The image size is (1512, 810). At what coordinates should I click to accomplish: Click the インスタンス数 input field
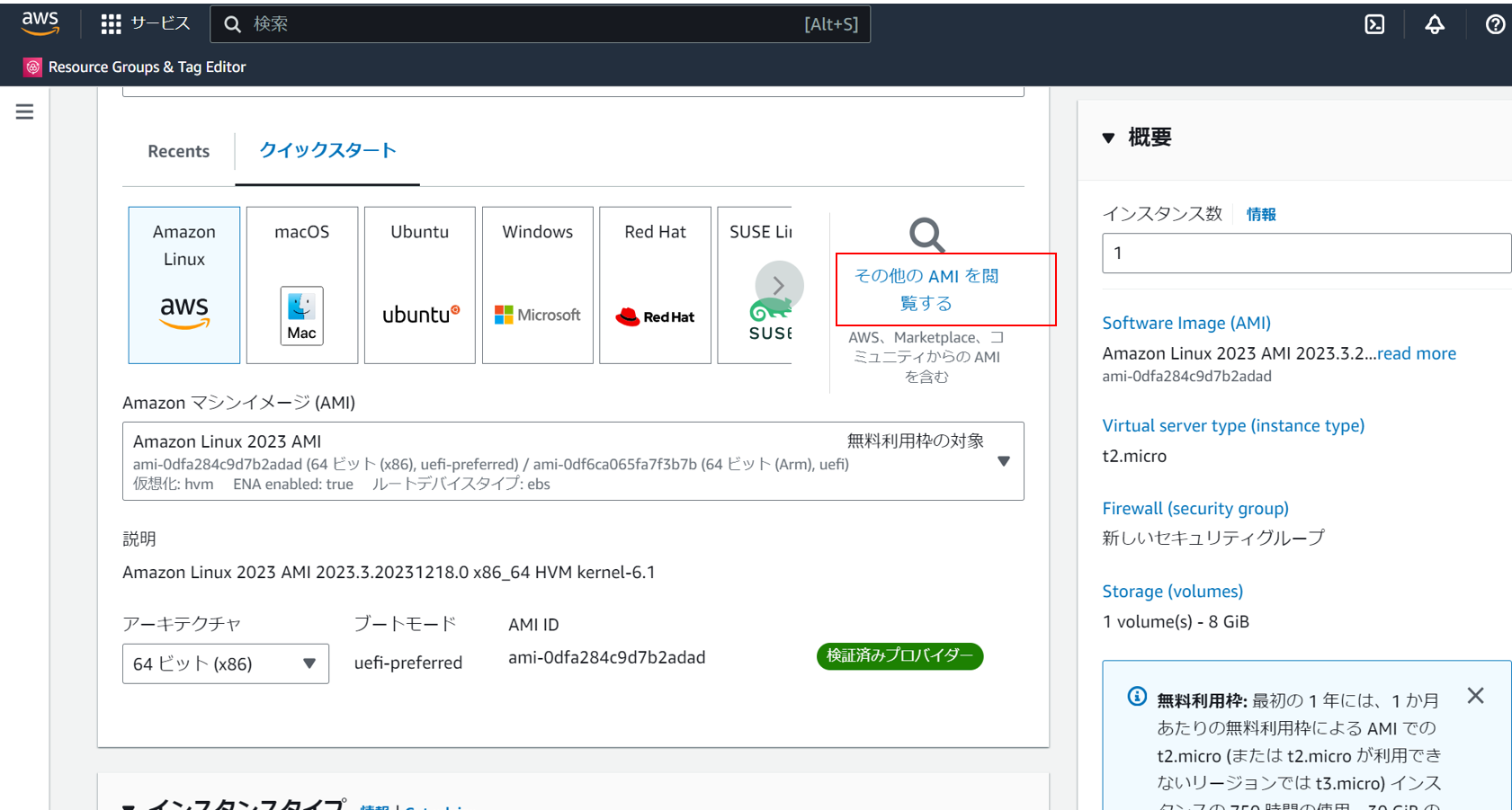[x=1306, y=253]
